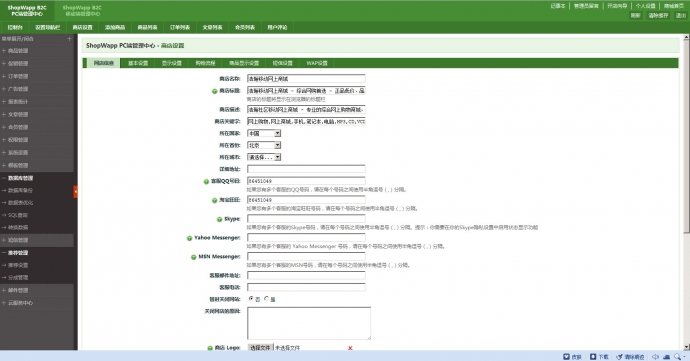The image size is (690, 361).
Task: Click the 关闭网店的原因 text area
Action: [x=309, y=323]
